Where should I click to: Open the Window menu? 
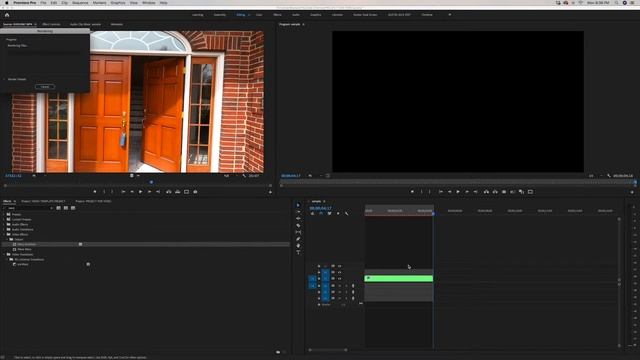point(149,3)
